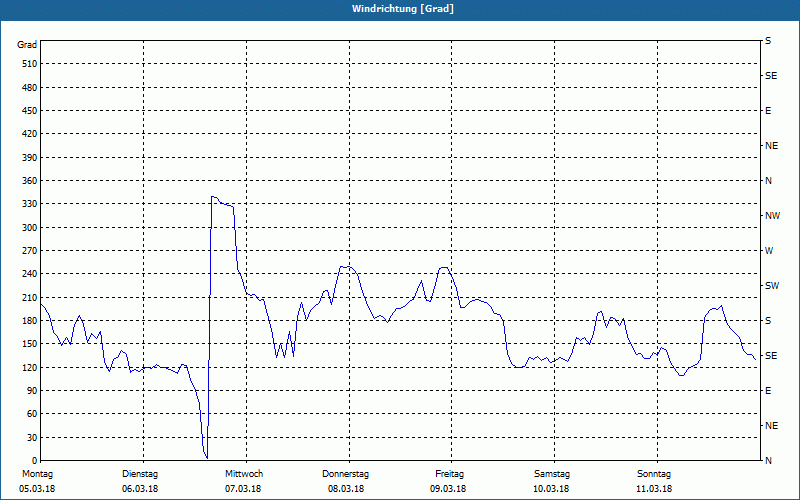Click the '330' value on left axis
This screenshot has height=500, width=800.
pos(31,204)
